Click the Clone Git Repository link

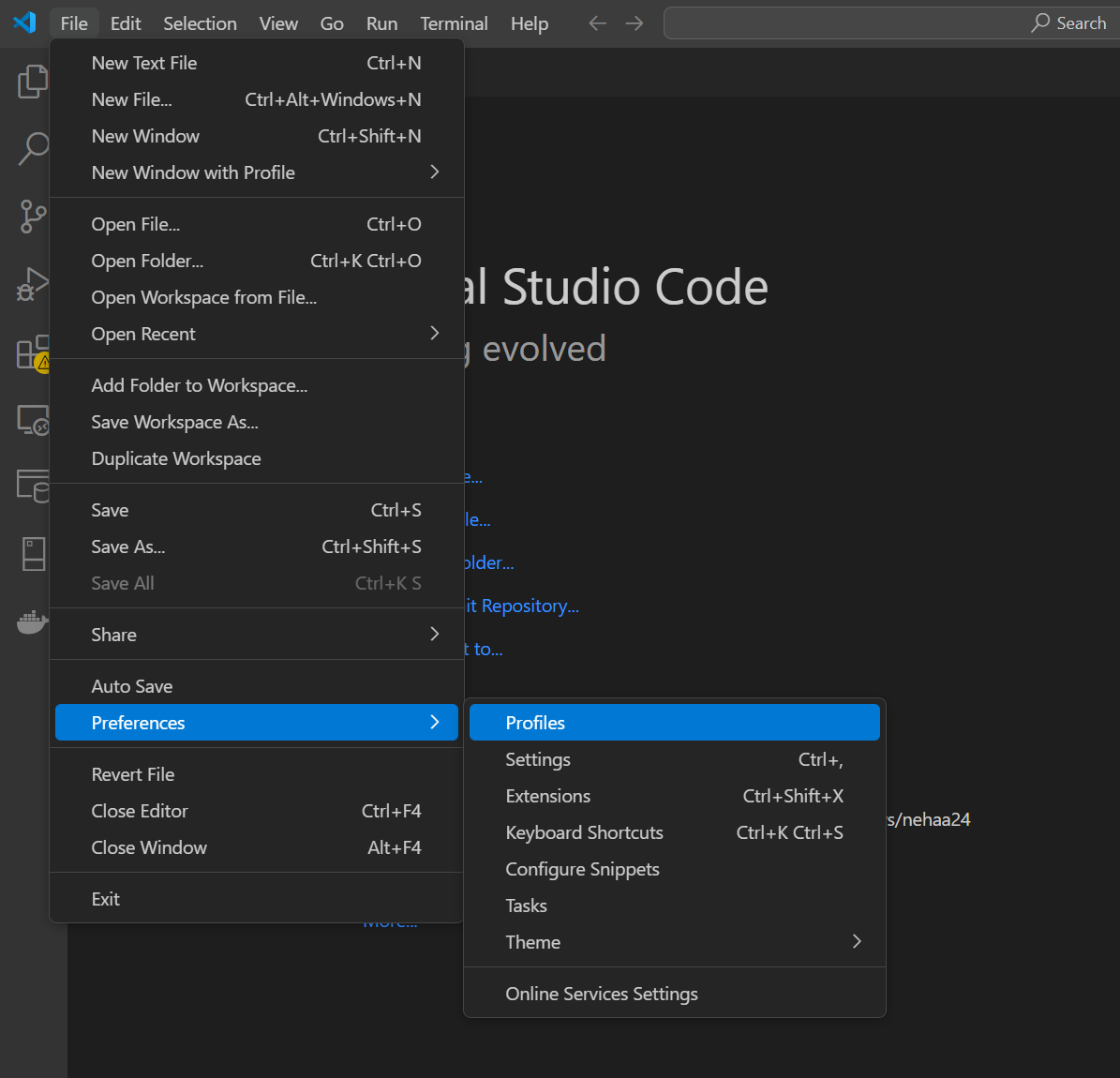(x=524, y=606)
